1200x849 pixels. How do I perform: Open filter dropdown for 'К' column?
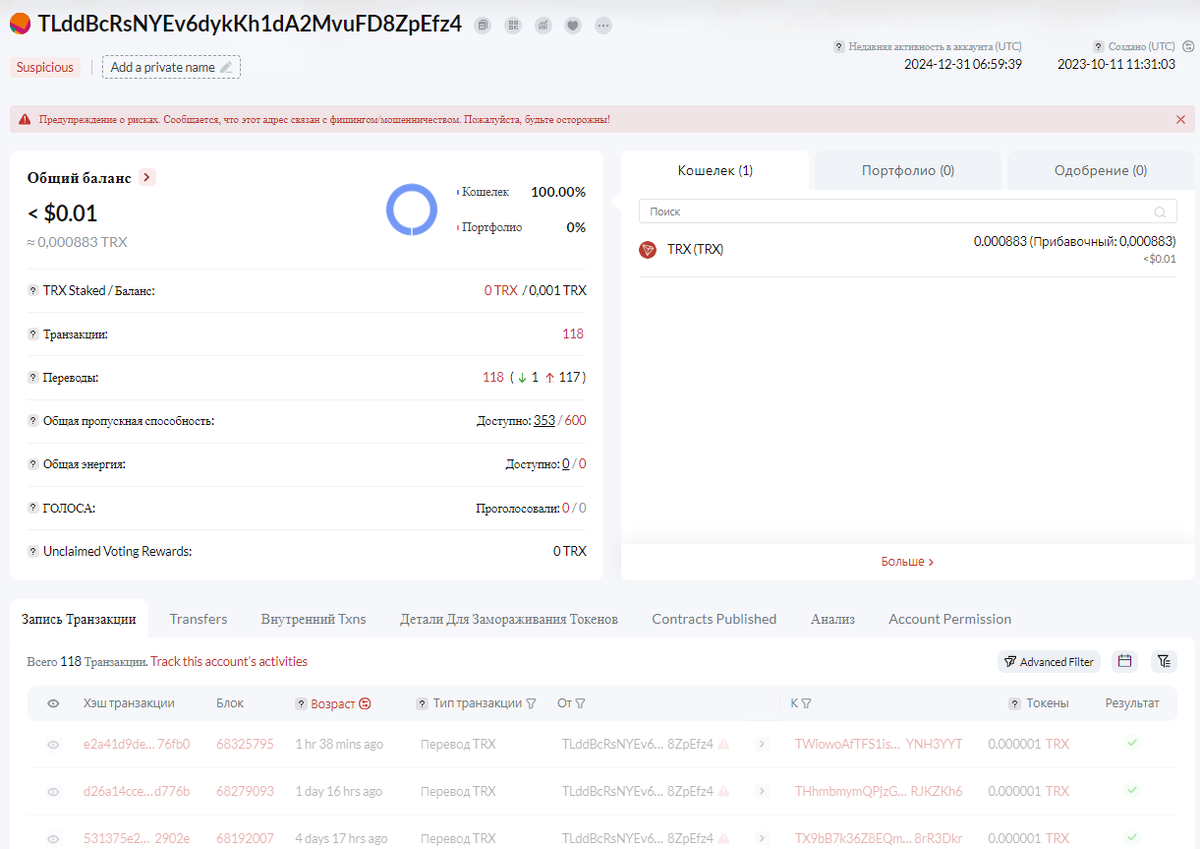point(806,704)
